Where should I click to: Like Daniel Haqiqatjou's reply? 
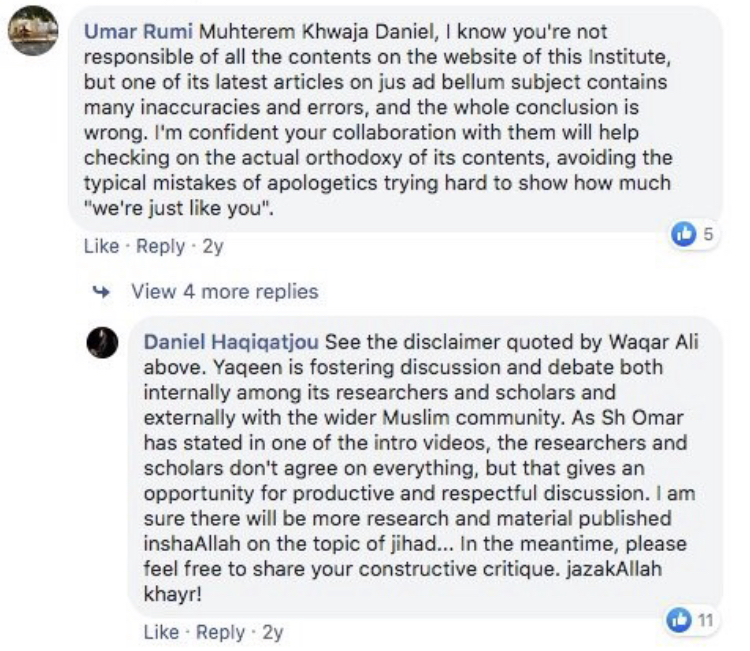click(161, 632)
